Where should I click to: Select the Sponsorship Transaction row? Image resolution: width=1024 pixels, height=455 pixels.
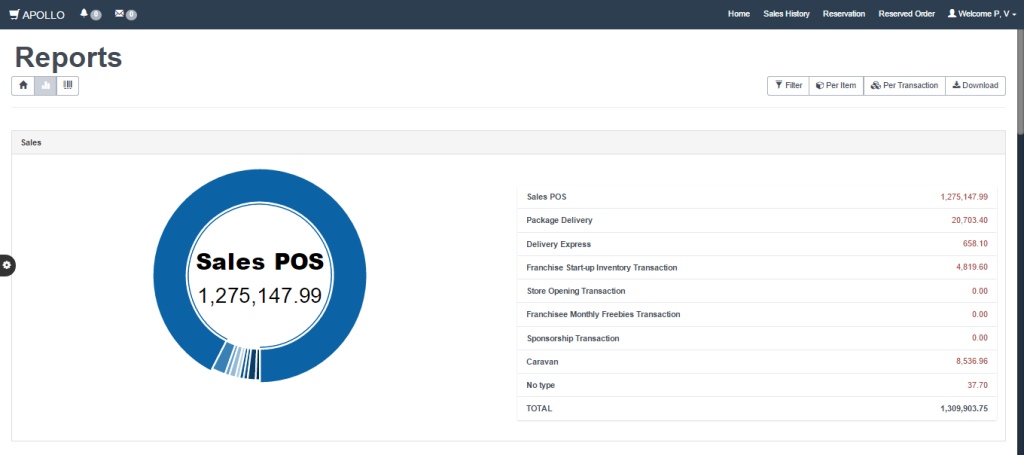point(757,338)
